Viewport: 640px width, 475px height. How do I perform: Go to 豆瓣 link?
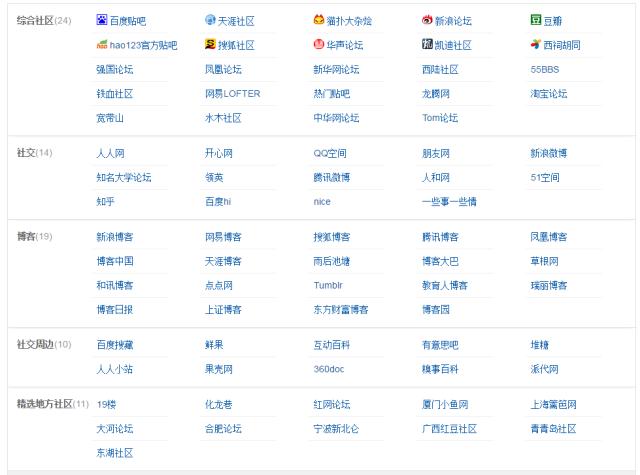tap(553, 21)
